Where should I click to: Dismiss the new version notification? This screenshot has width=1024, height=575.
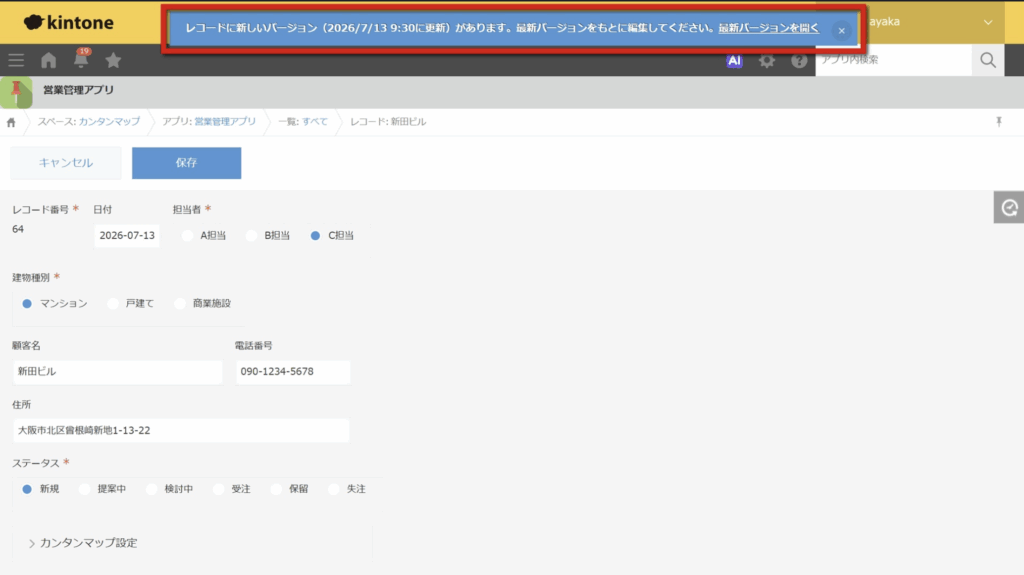(841, 30)
